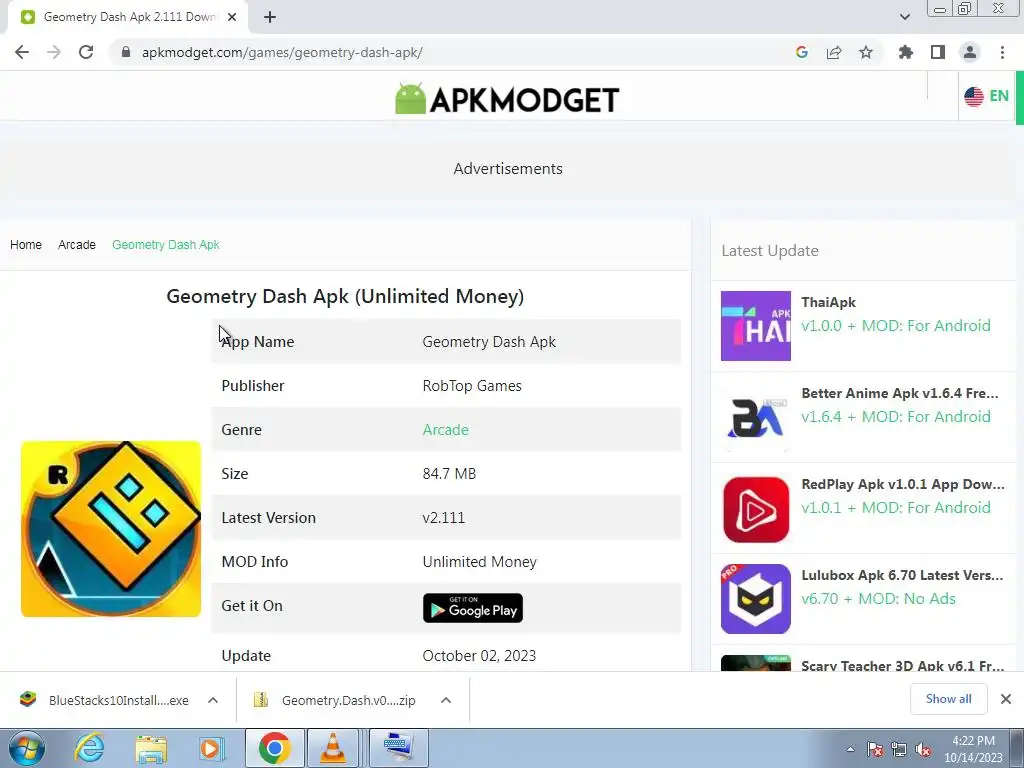Screen dimensions: 1024x768
Task: Open Chrome three-dot menu
Action: point(1002,52)
